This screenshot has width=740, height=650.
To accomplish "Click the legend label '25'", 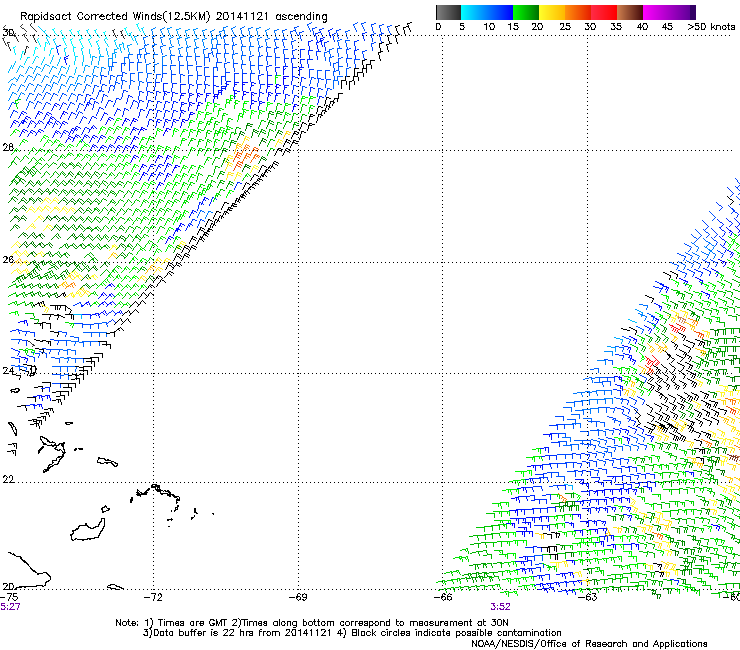I will coord(565,27).
